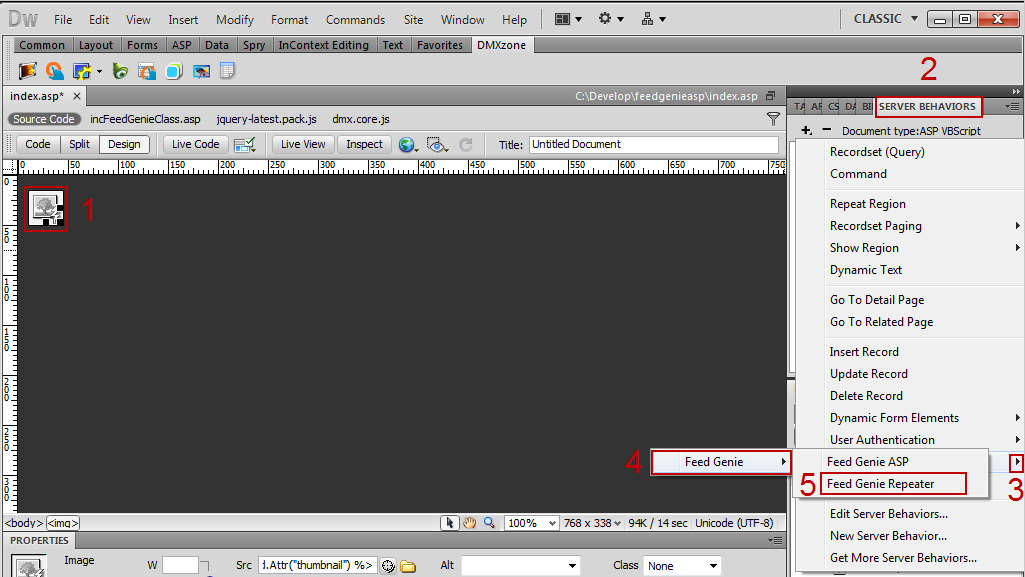
Task: Select the SERVER BEHAVIORS panel tab
Action: point(927,107)
